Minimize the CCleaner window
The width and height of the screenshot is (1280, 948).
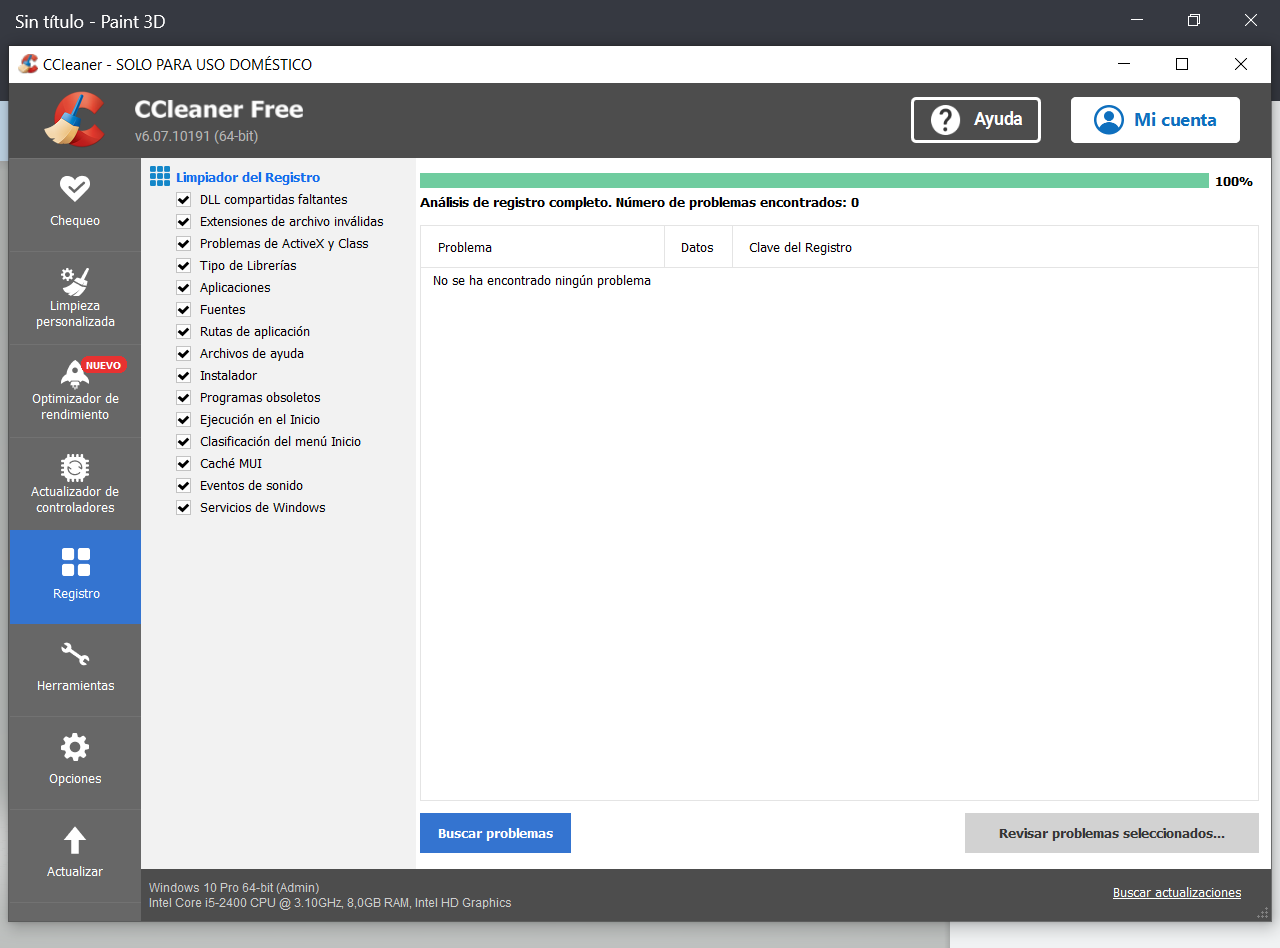point(1124,64)
